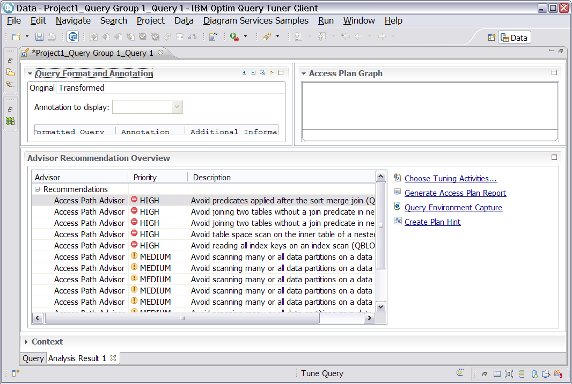Click the Generate Access Plan Report link

click(455, 193)
